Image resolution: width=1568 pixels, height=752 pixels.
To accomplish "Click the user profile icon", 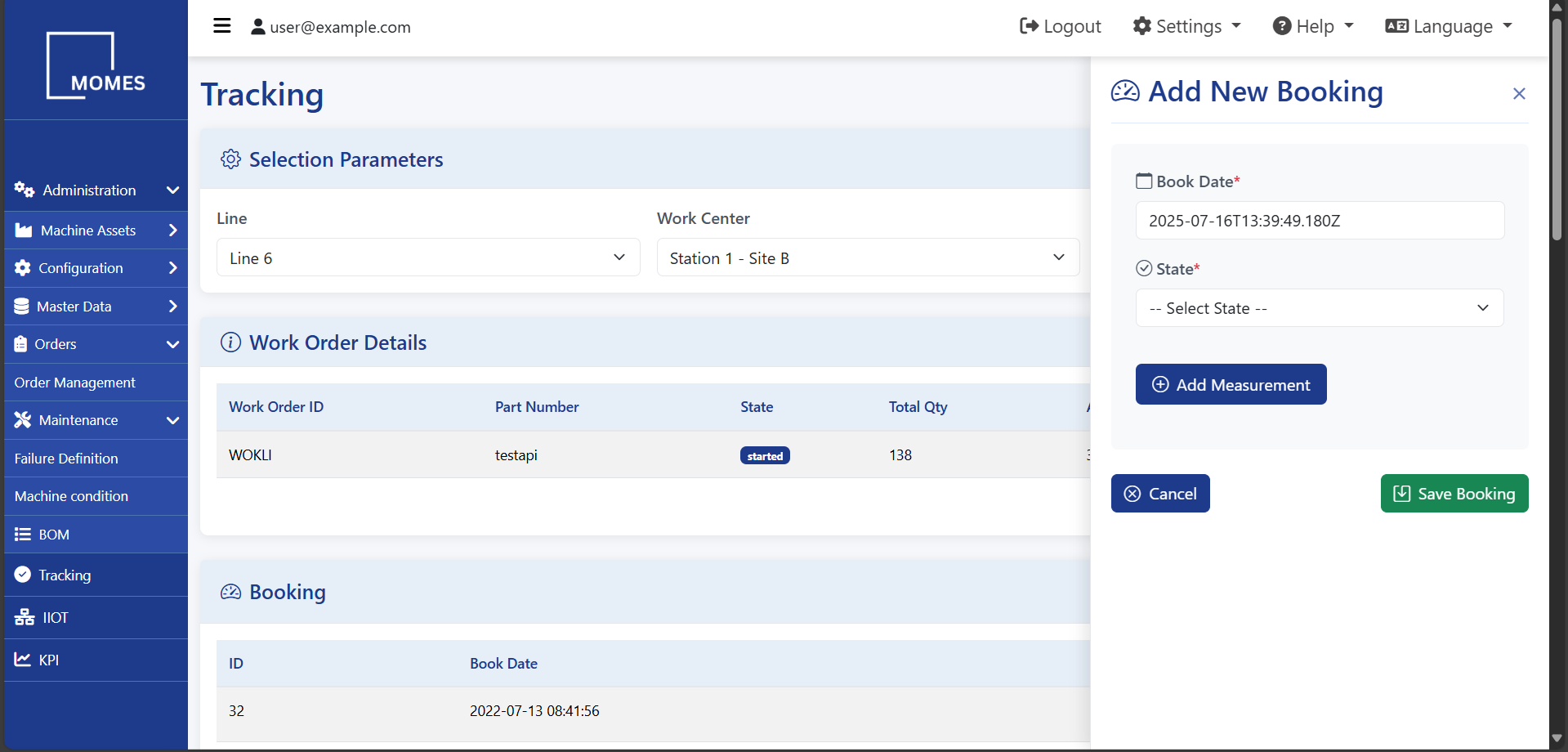I will point(258,27).
